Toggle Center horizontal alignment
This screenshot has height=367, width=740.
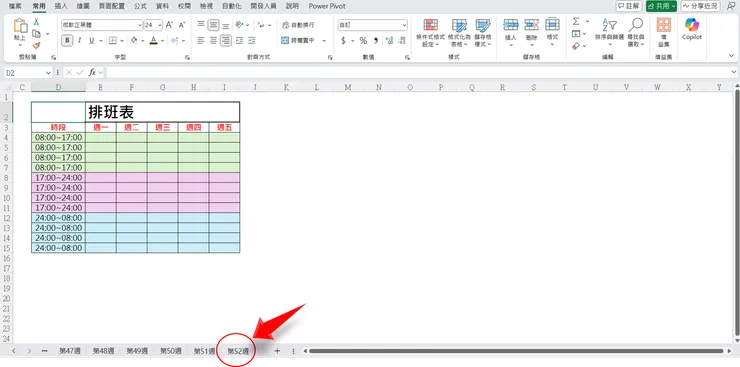pos(213,41)
